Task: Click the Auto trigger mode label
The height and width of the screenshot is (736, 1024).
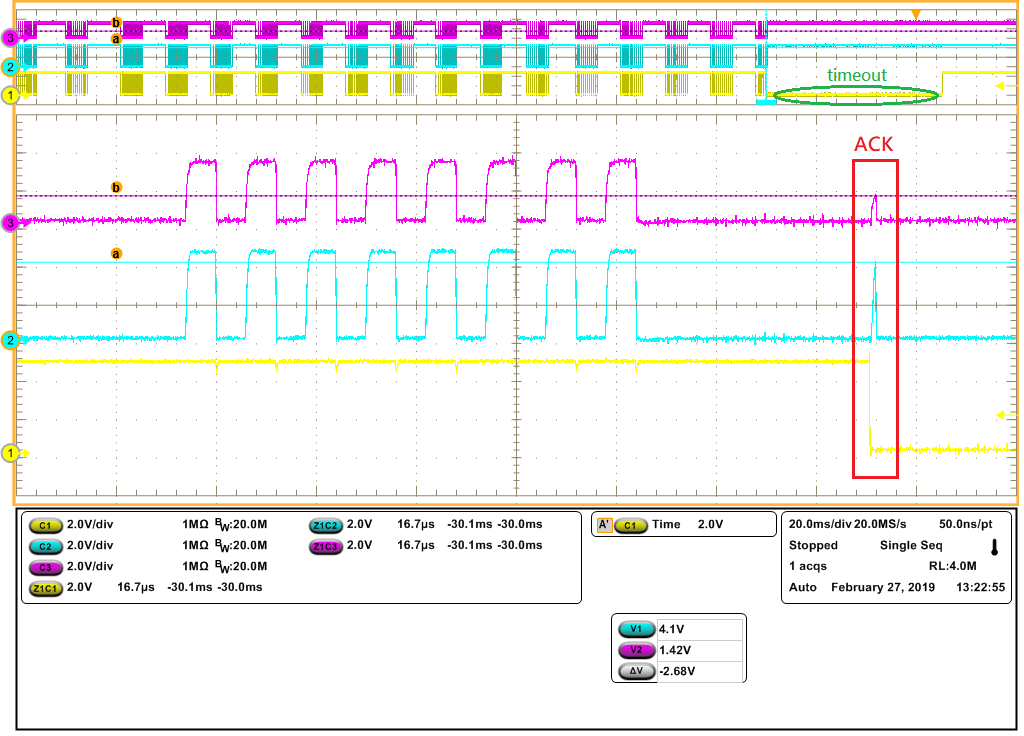Action: [x=803, y=587]
